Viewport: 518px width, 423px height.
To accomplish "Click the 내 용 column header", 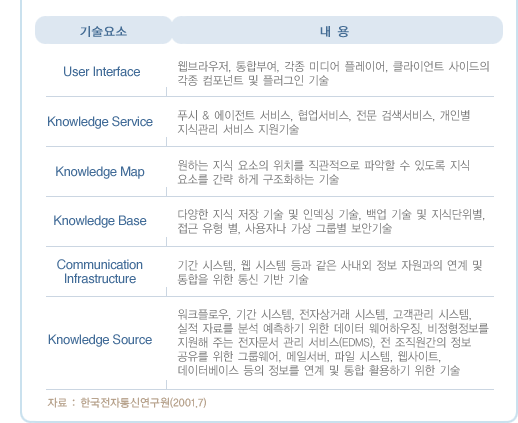I will click(334, 31).
